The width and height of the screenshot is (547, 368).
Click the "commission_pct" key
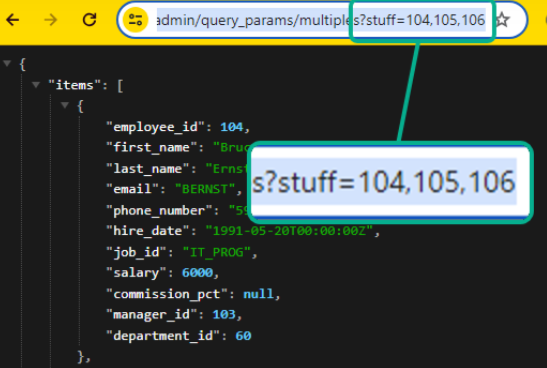pos(167,294)
